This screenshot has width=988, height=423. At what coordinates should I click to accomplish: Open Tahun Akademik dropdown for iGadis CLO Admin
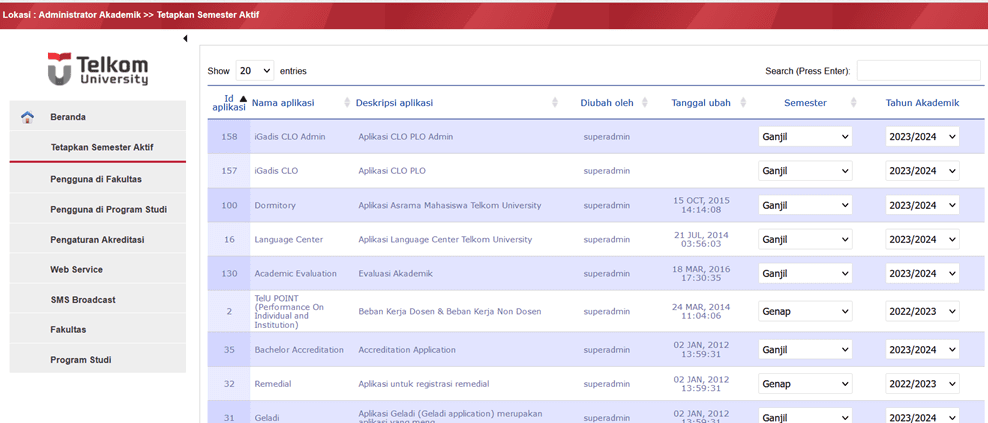click(922, 136)
